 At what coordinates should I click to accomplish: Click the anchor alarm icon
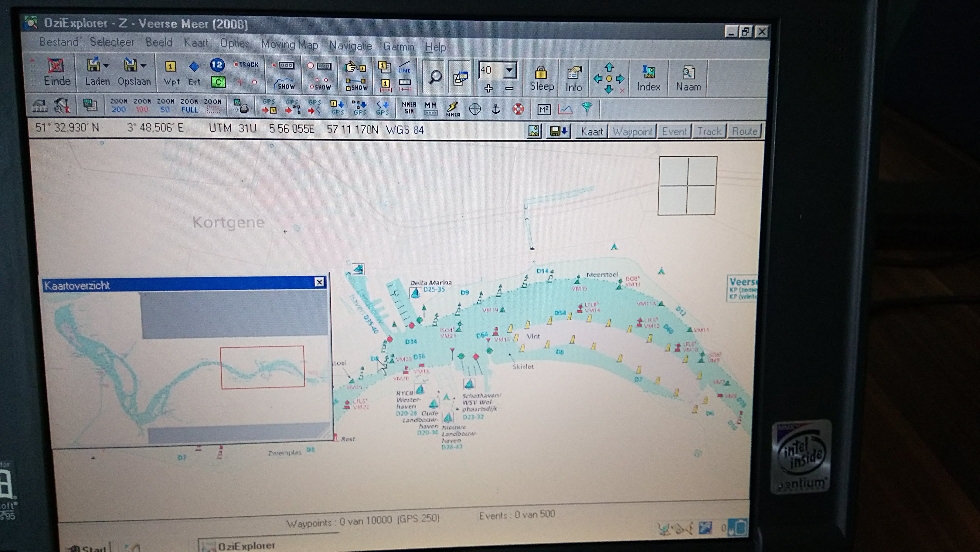click(x=496, y=109)
